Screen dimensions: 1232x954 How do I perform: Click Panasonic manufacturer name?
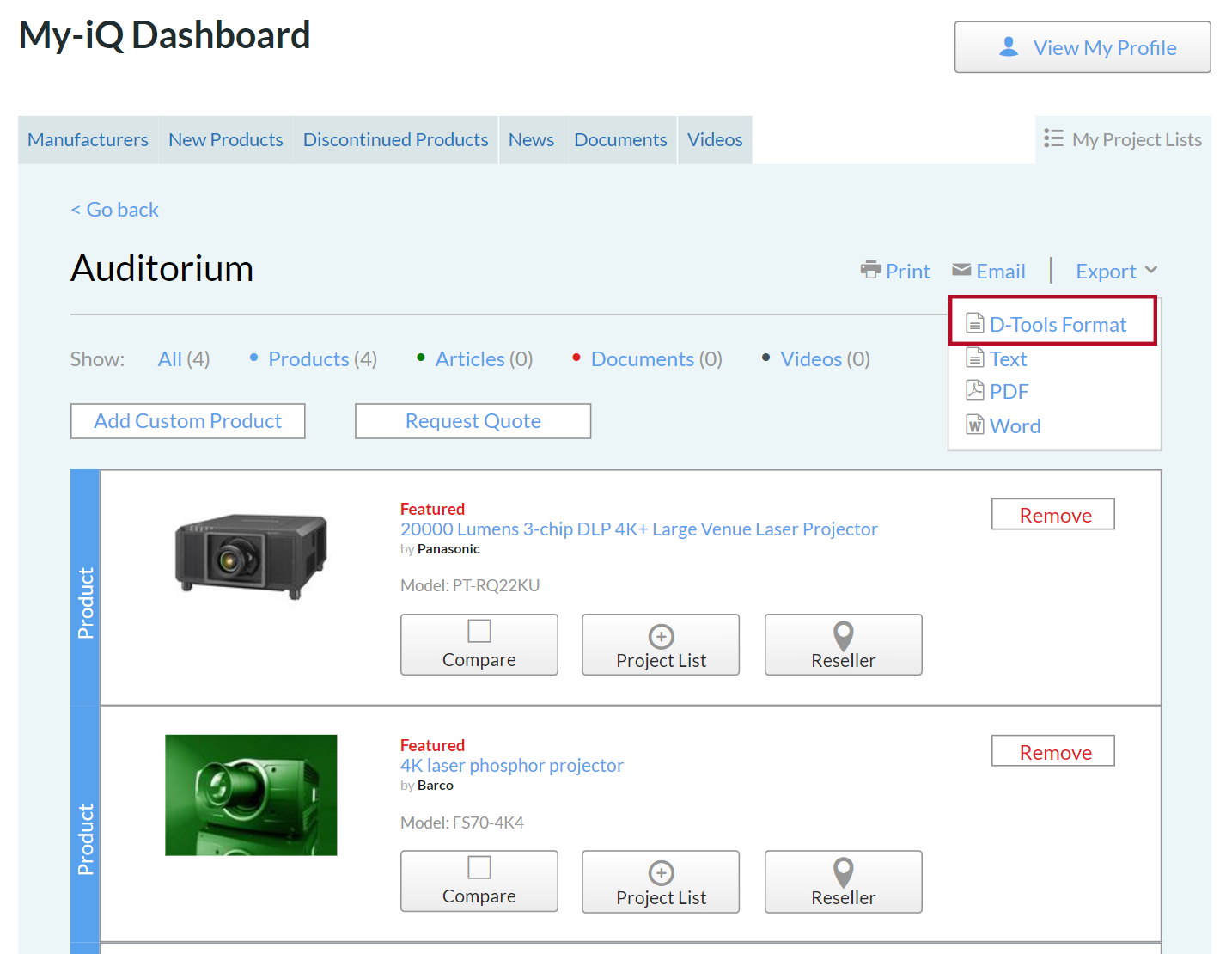[x=448, y=549]
